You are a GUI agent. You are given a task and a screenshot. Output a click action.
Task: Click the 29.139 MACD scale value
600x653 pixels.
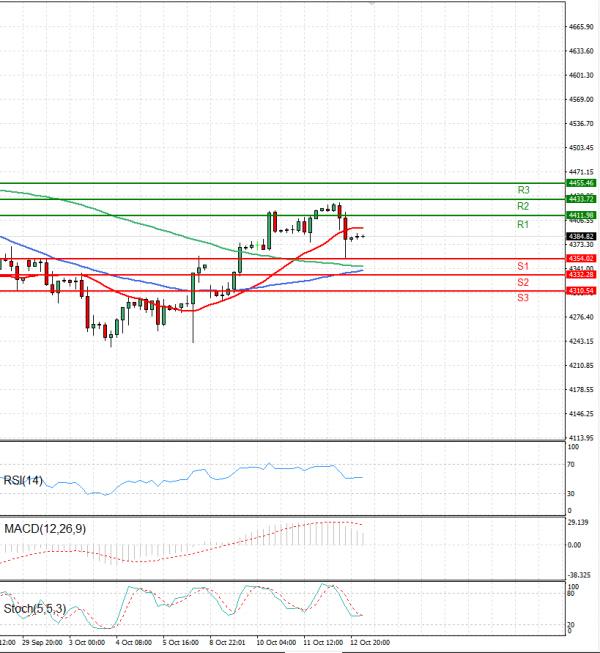(578, 522)
